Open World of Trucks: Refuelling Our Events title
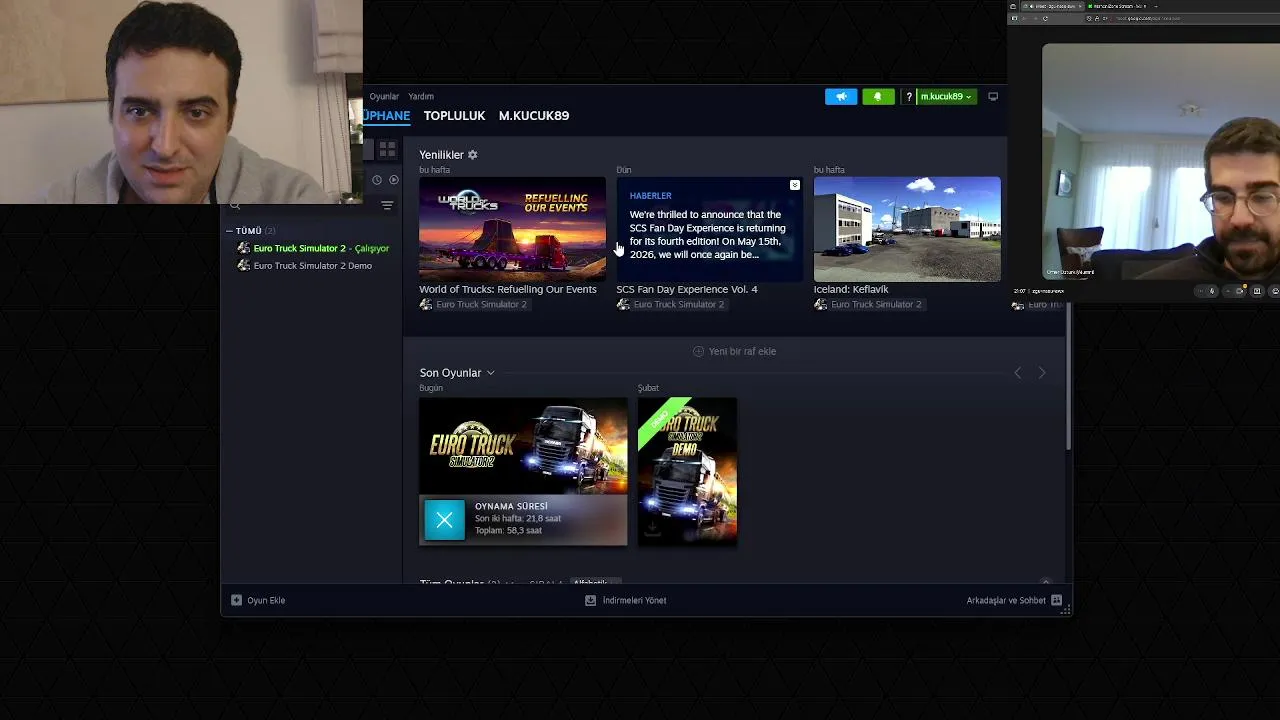Image resolution: width=1280 pixels, height=720 pixels. (x=508, y=289)
